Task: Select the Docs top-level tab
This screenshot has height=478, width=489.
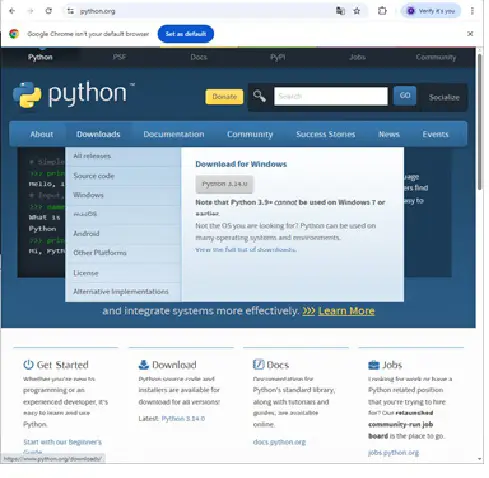Action: (199, 57)
